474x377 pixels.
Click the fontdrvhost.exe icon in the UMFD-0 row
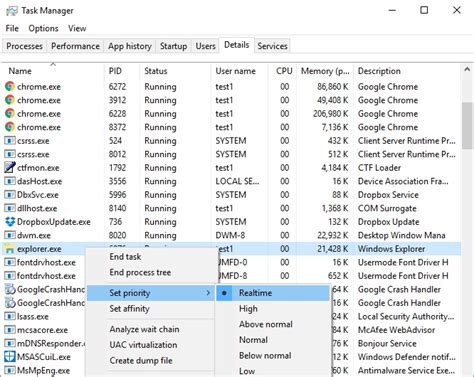coord(10,262)
